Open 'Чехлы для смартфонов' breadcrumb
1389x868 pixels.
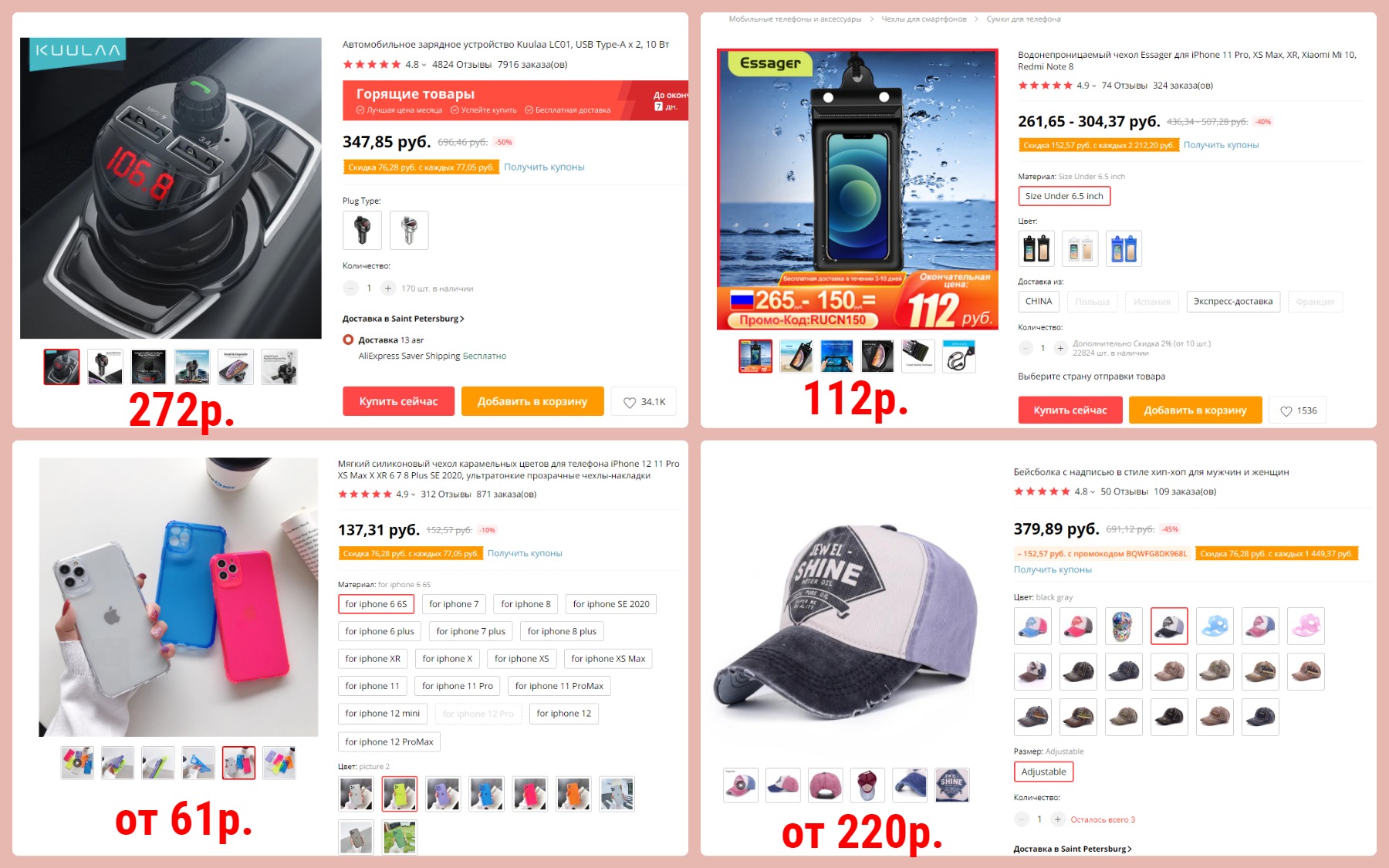(924, 19)
